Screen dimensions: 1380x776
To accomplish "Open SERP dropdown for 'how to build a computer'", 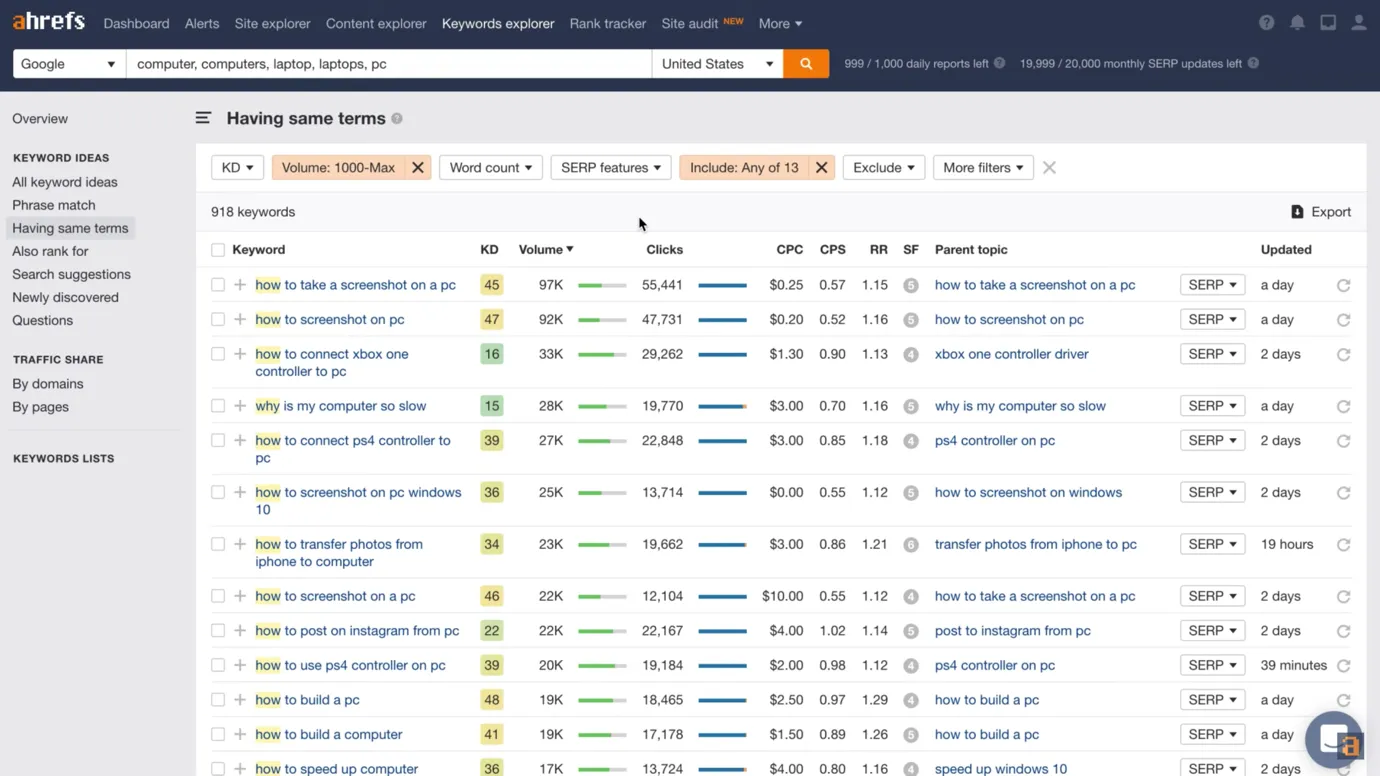I will tap(1212, 734).
